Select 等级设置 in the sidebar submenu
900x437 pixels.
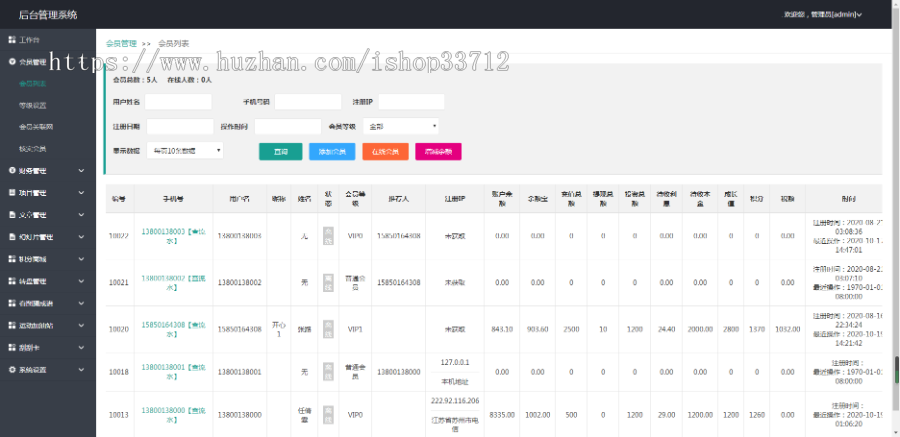coord(32,106)
